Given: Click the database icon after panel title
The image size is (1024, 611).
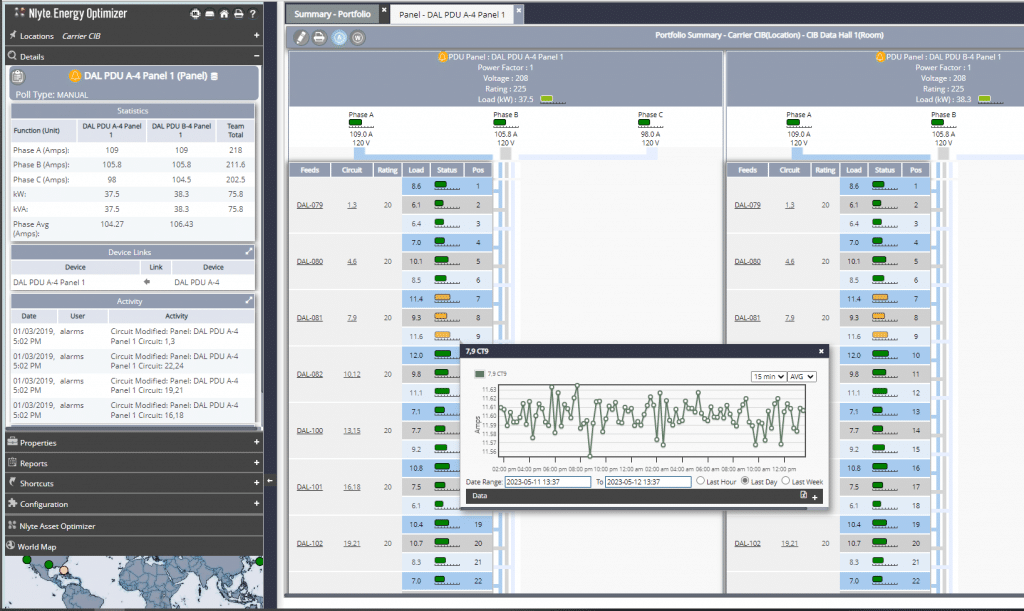Looking at the screenshot, I should [x=214, y=76].
